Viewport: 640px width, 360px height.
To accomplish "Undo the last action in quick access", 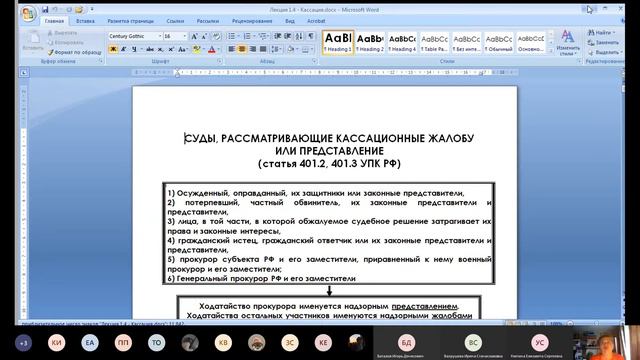I will 55,9.
